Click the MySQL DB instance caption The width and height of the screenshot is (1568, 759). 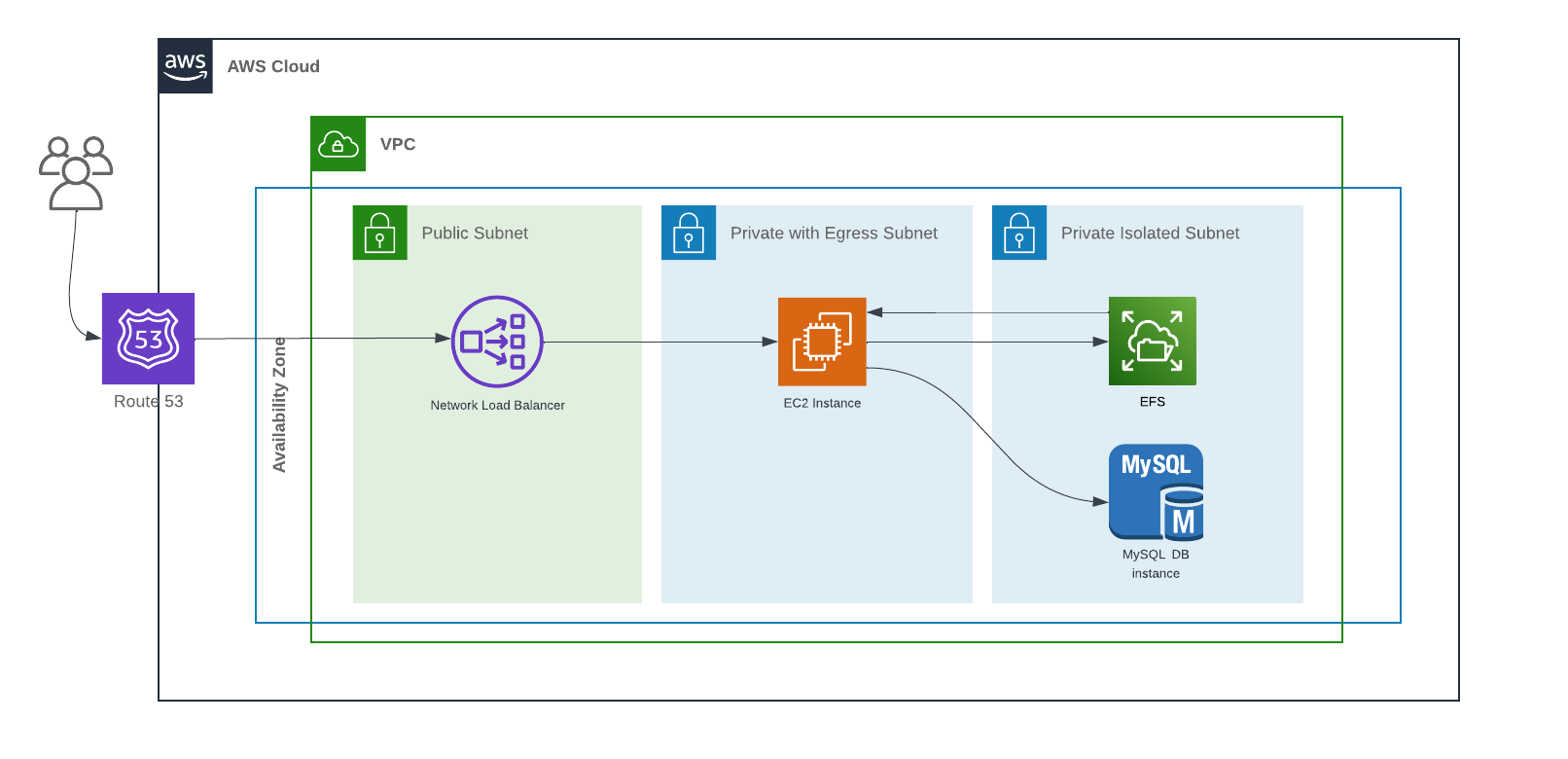point(1156,563)
